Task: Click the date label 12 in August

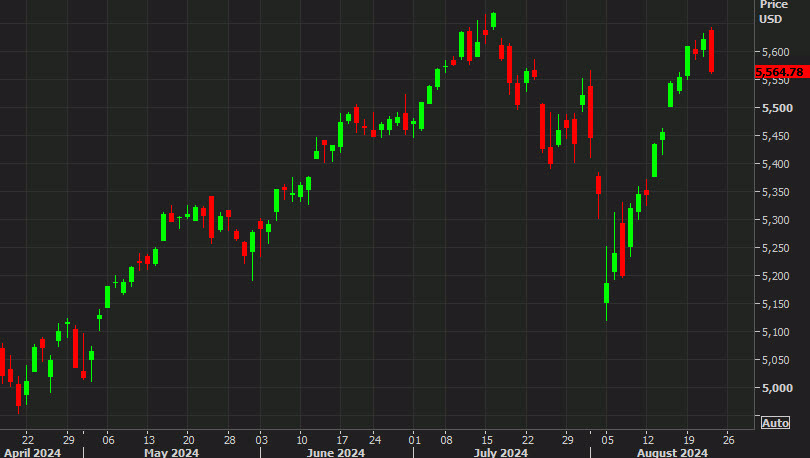Action: [648, 440]
